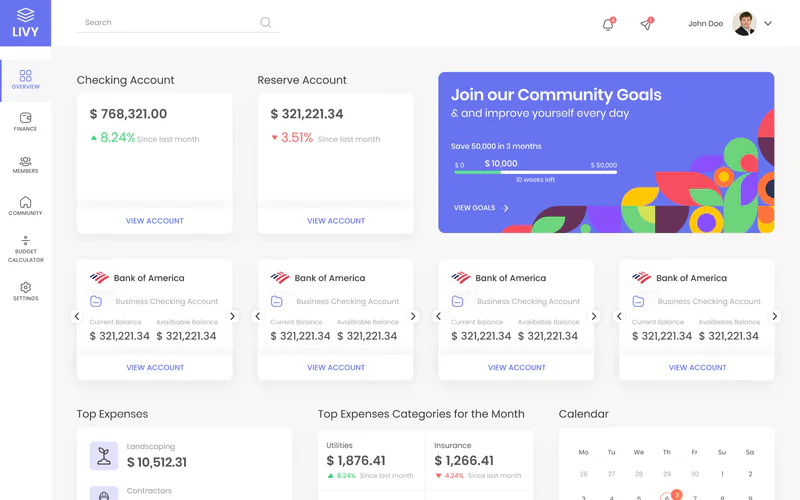View Checking Account details
This screenshot has width=800, height=500.
[155, 221]
